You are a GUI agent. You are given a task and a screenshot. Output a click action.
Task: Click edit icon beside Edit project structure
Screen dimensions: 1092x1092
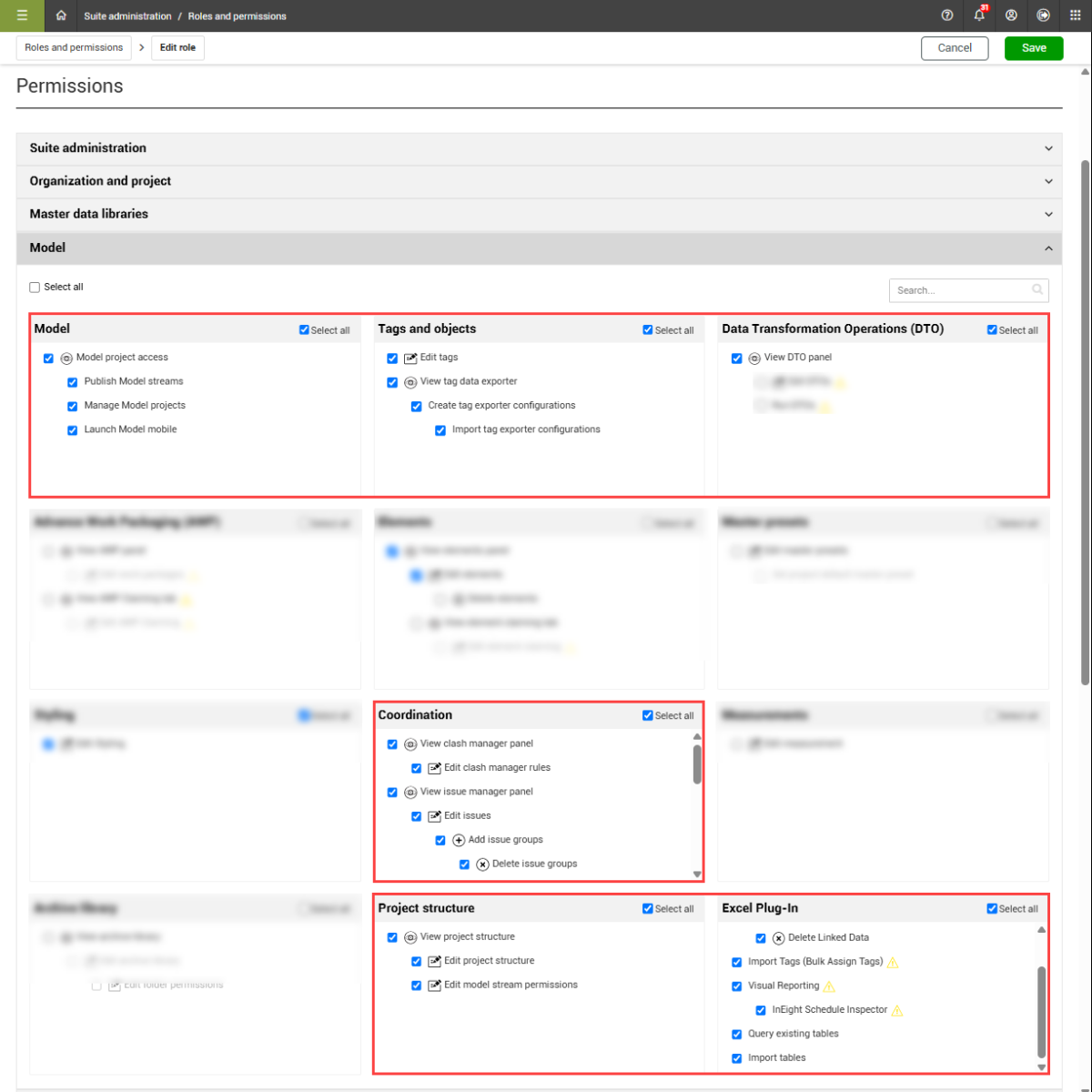coord(434,961)
